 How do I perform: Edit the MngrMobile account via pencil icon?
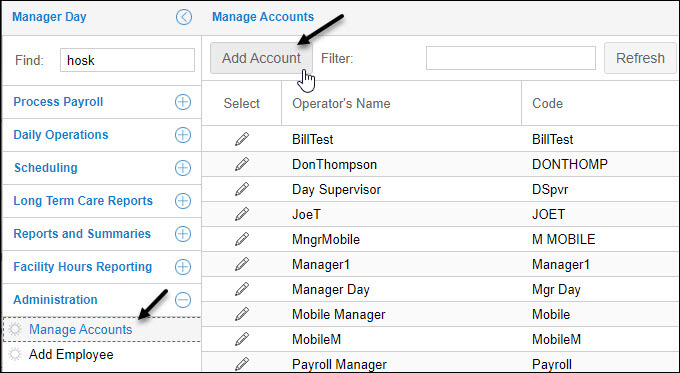242,239
